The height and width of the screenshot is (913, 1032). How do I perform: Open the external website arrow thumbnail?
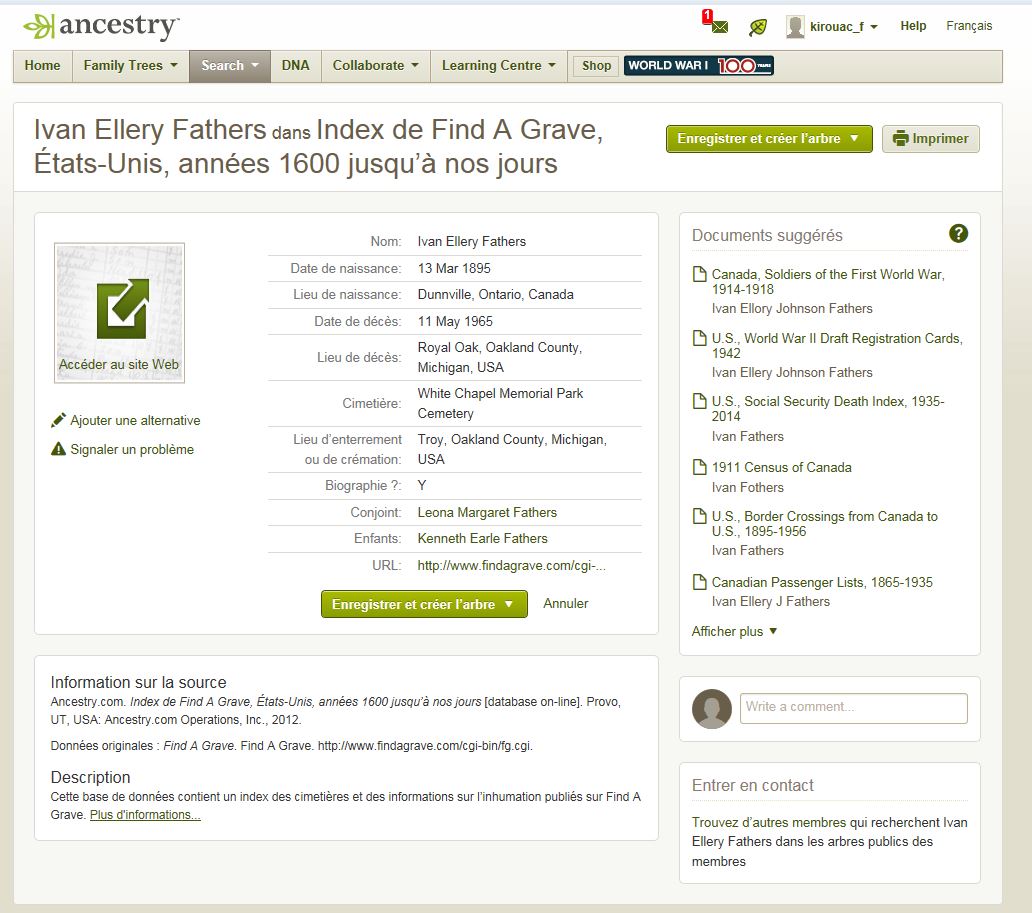119,313
